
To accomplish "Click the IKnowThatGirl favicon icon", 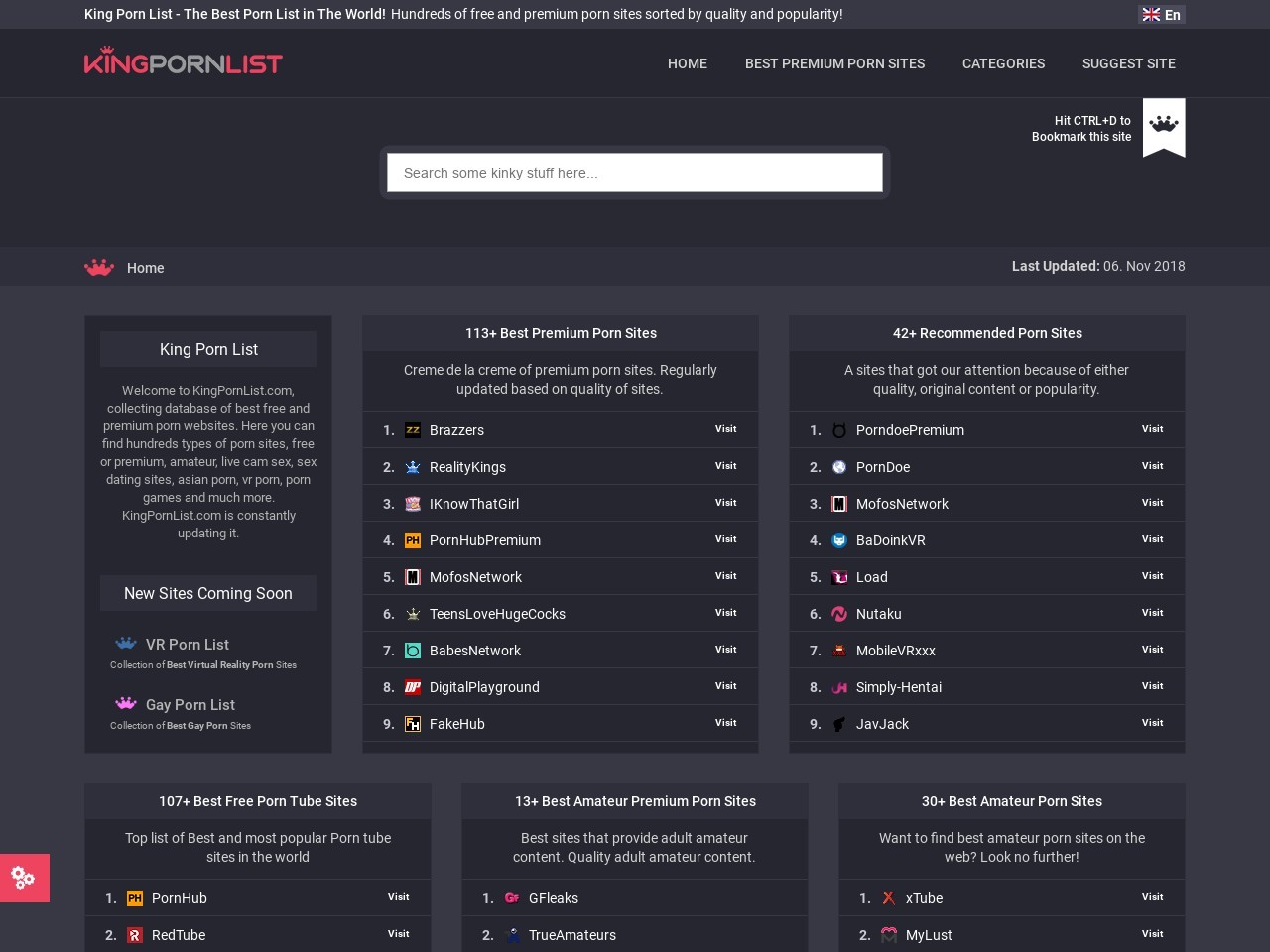I will (x=413, y=504).
